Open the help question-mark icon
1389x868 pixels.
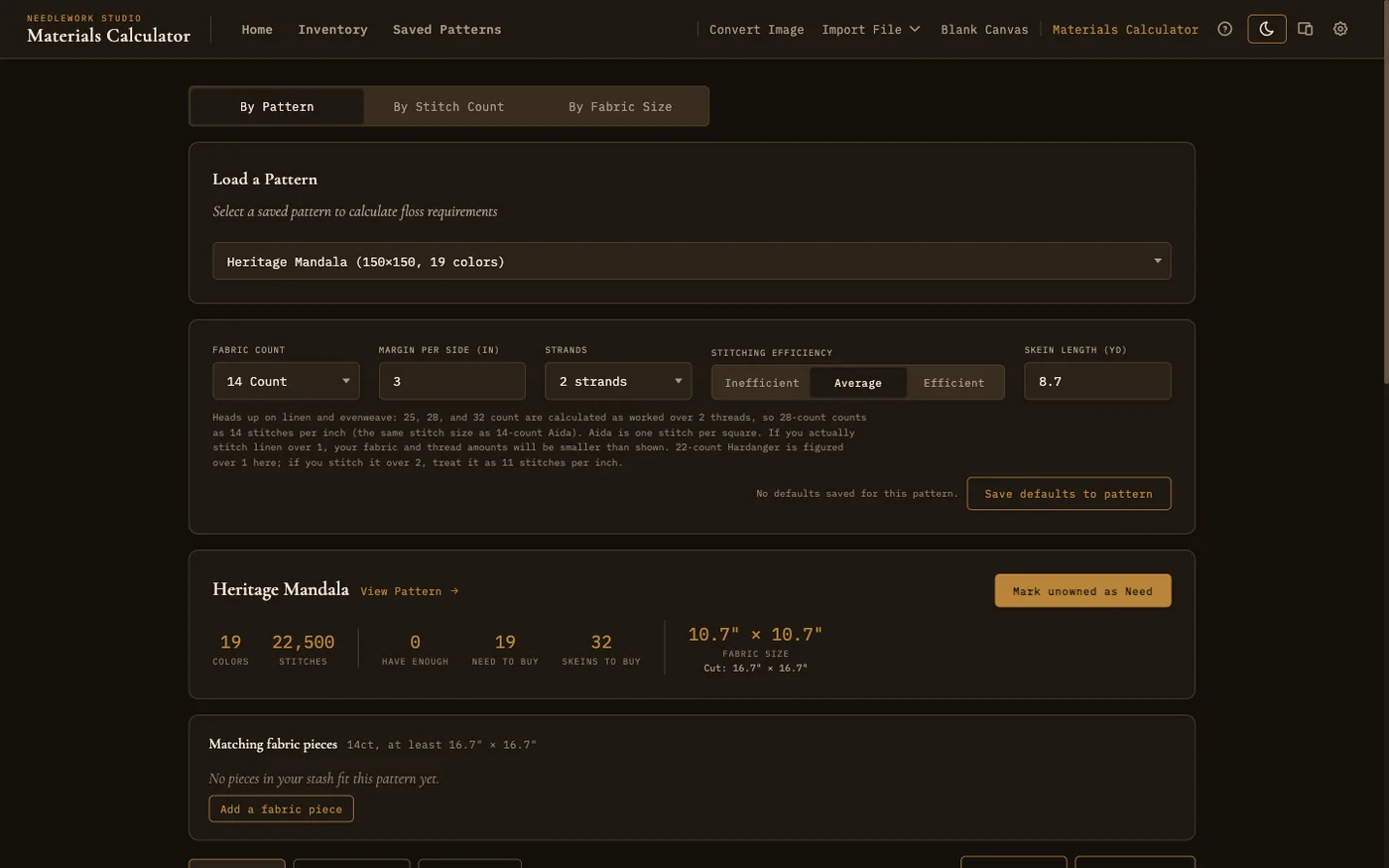pyautogui.click(x=1224, y=29)
